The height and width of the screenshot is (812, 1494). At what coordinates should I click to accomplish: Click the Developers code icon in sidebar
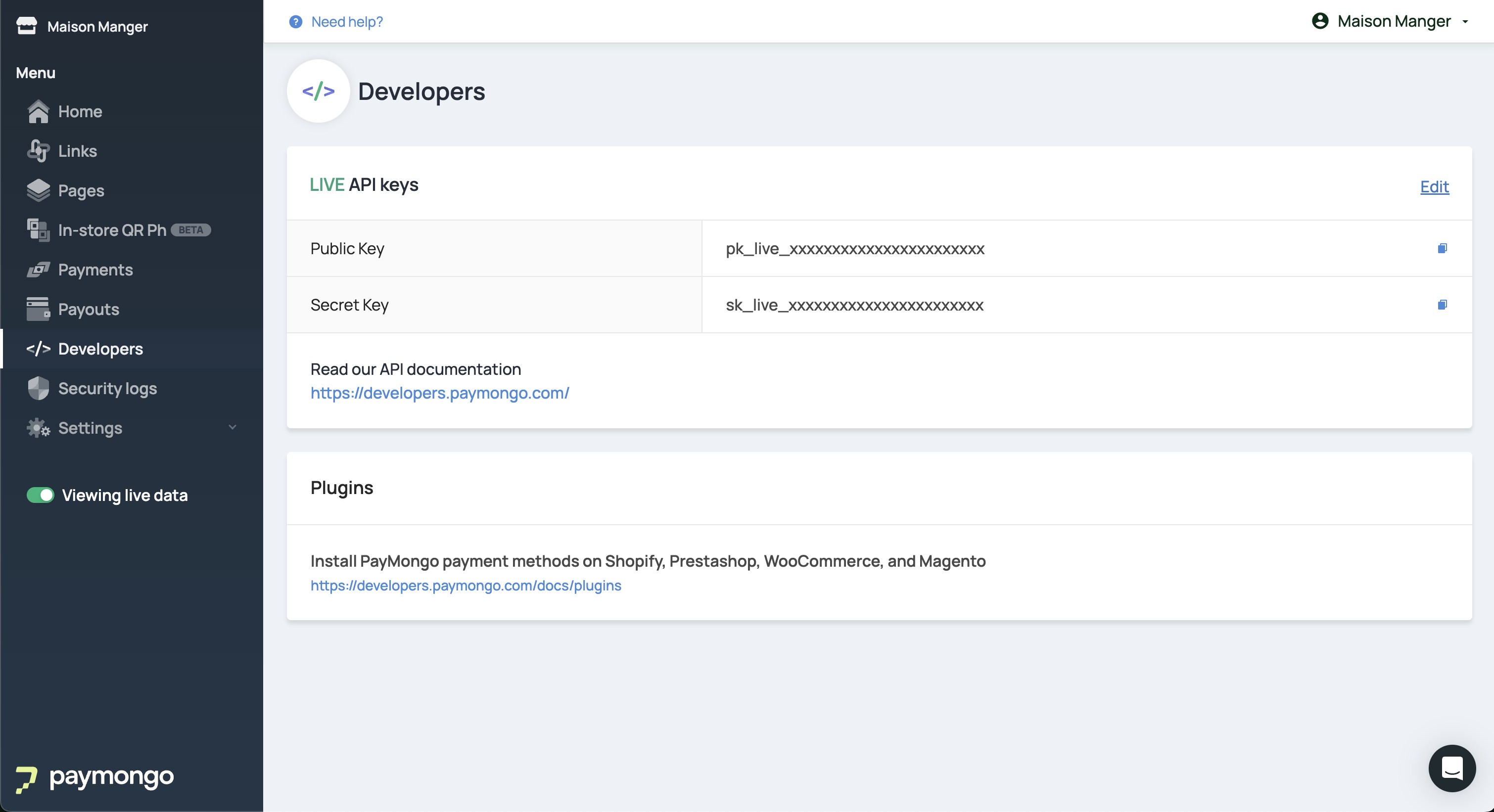pyautogui.click(x=38, y=348)
